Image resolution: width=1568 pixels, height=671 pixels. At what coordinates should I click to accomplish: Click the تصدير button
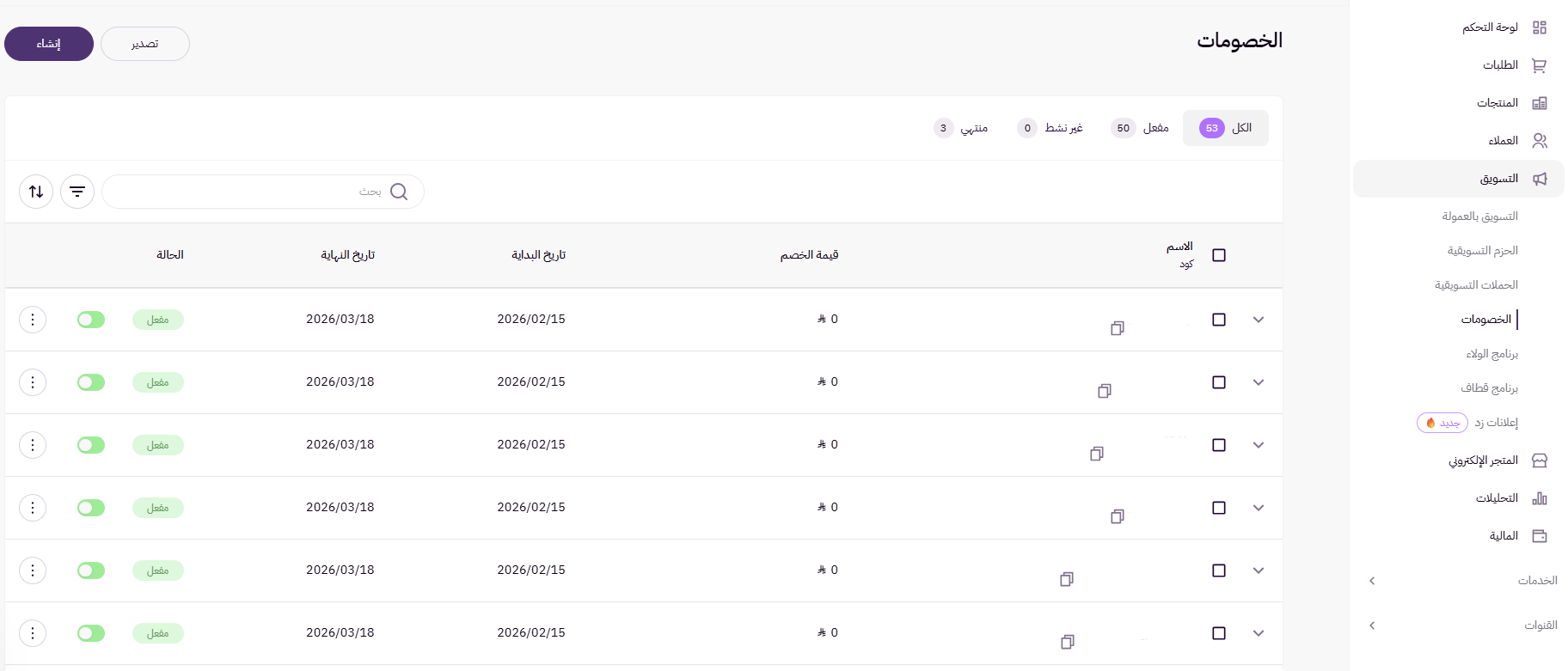pos(145,44)
